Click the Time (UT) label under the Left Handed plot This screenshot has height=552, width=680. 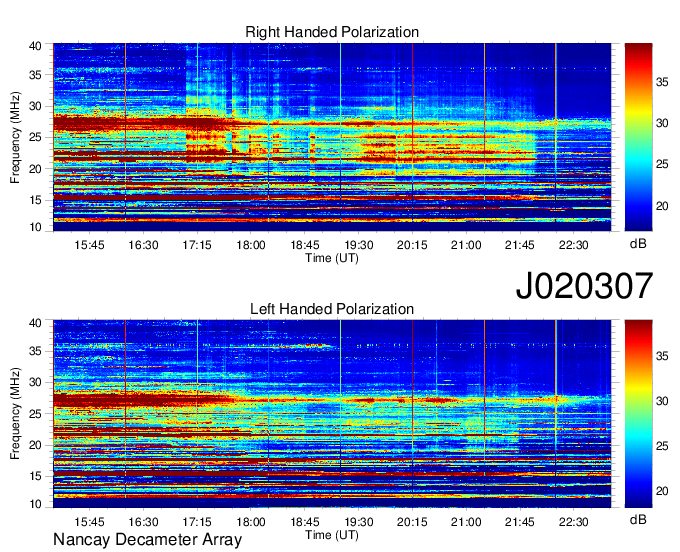tap(332, 535)
